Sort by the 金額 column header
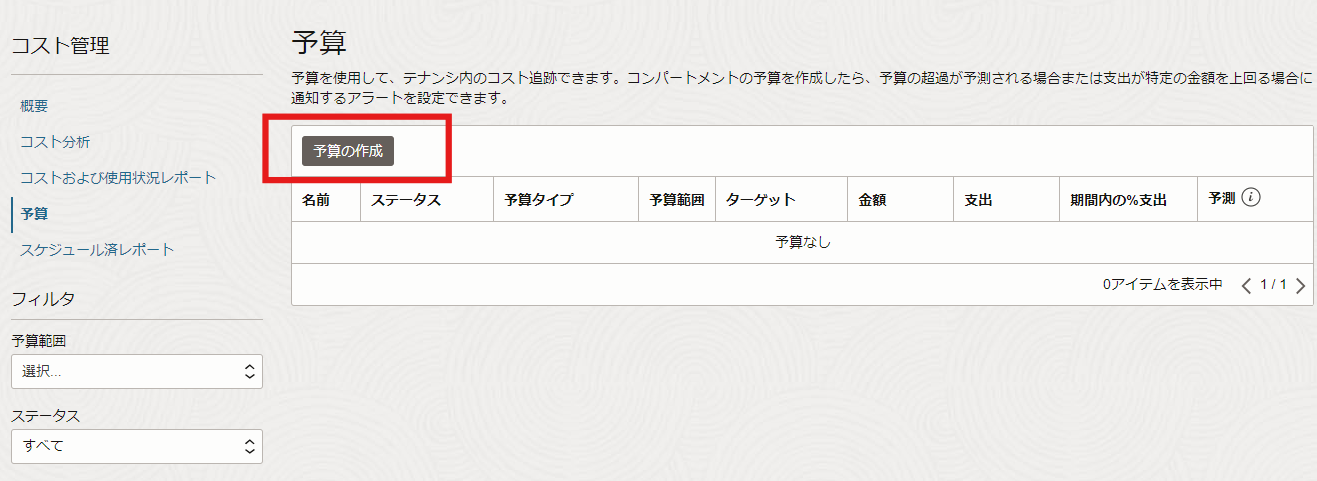1317x481 pixels. click(872, 200)
